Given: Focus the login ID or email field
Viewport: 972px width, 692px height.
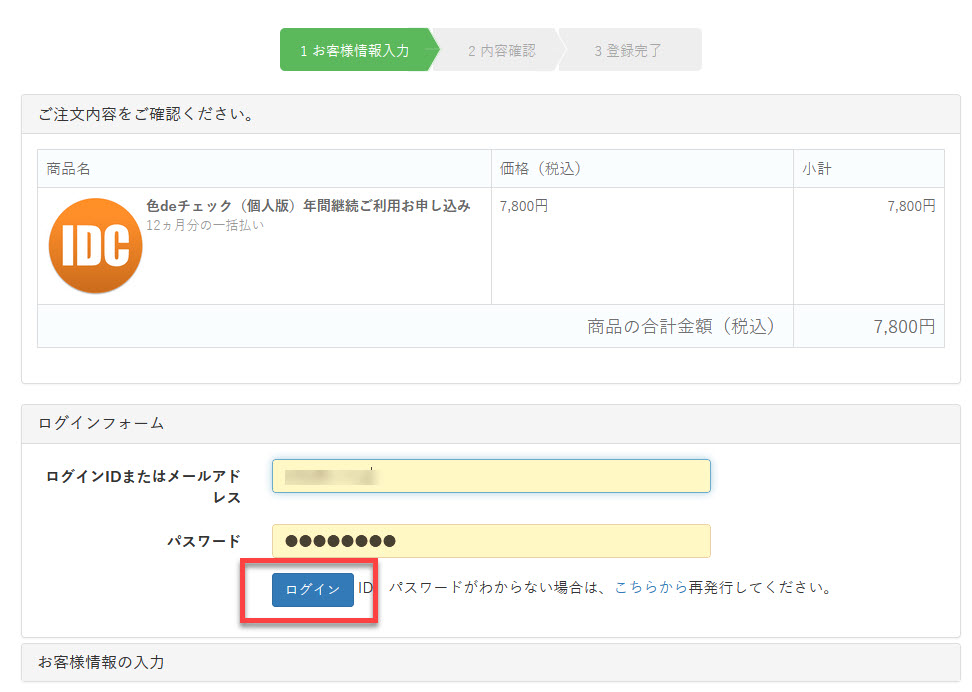Looking at the screenshot, I should pyautogui.click(x=490, y=476).
